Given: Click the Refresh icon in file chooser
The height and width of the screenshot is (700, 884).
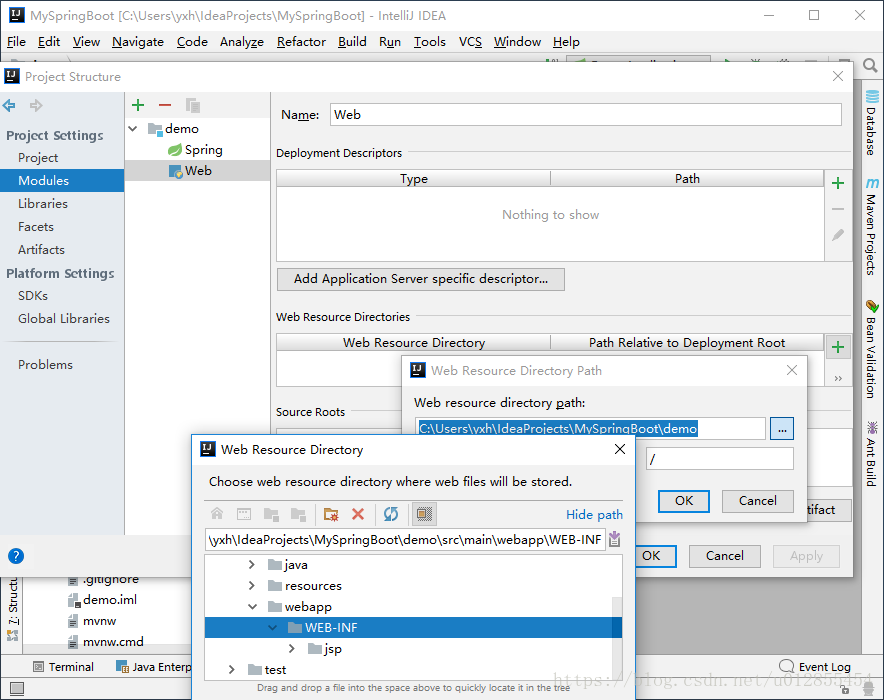Looking at the screenshot, I should [x=391, y=514].
